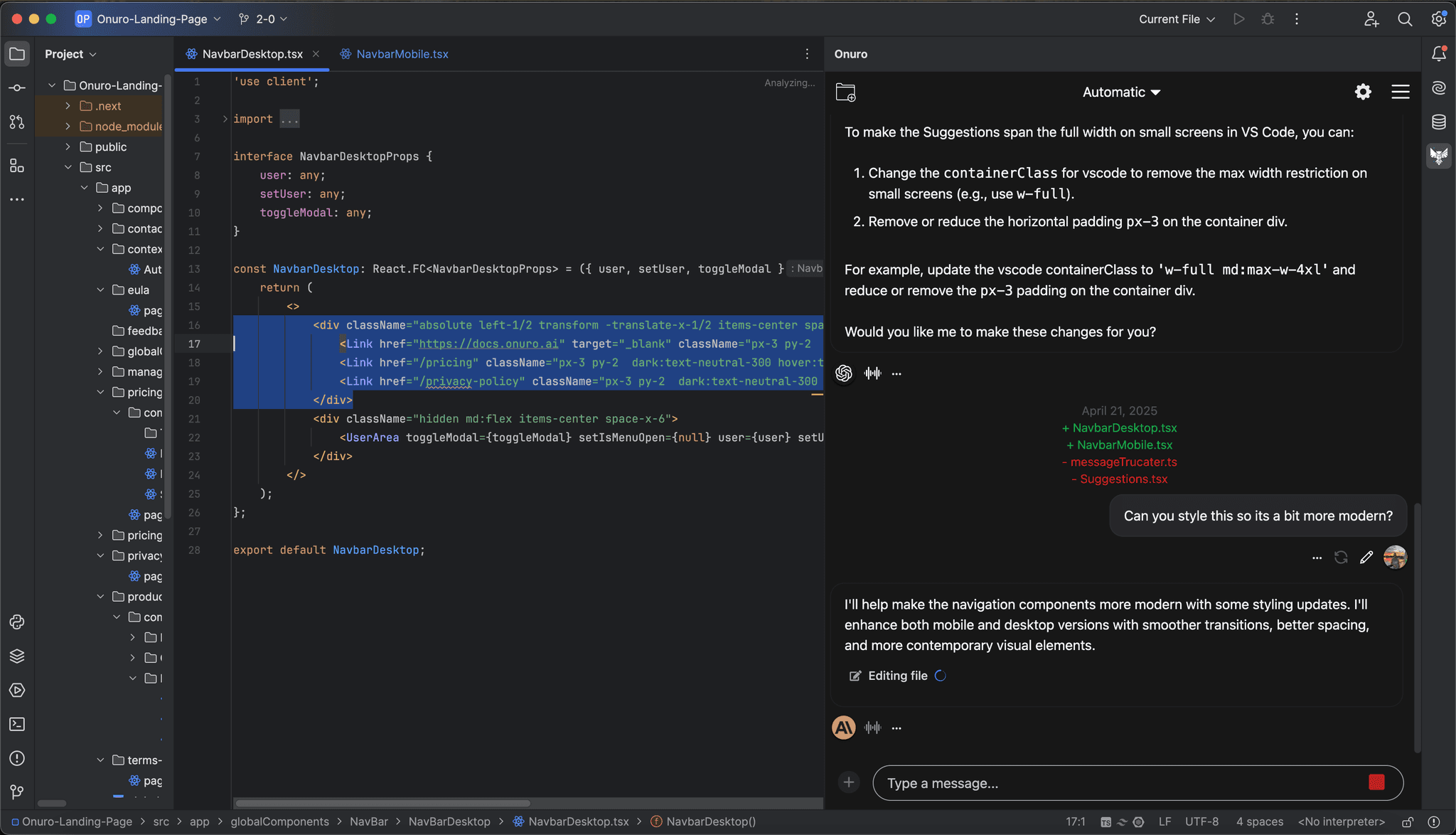Regenerate the AI response

pyautogui.click(x=1342, y=558)
